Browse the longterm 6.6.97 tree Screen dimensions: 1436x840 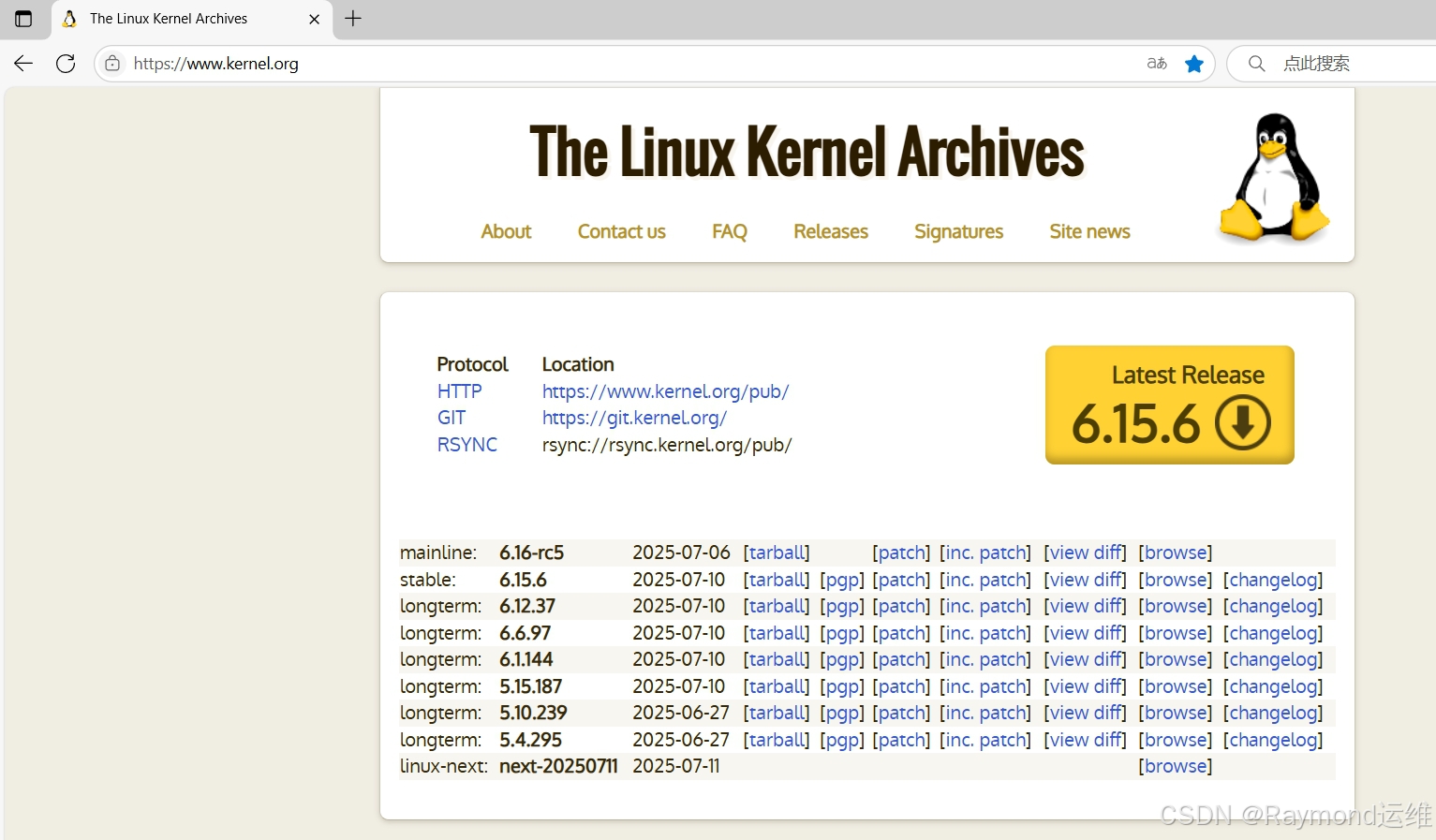(x=1175, y=633)
